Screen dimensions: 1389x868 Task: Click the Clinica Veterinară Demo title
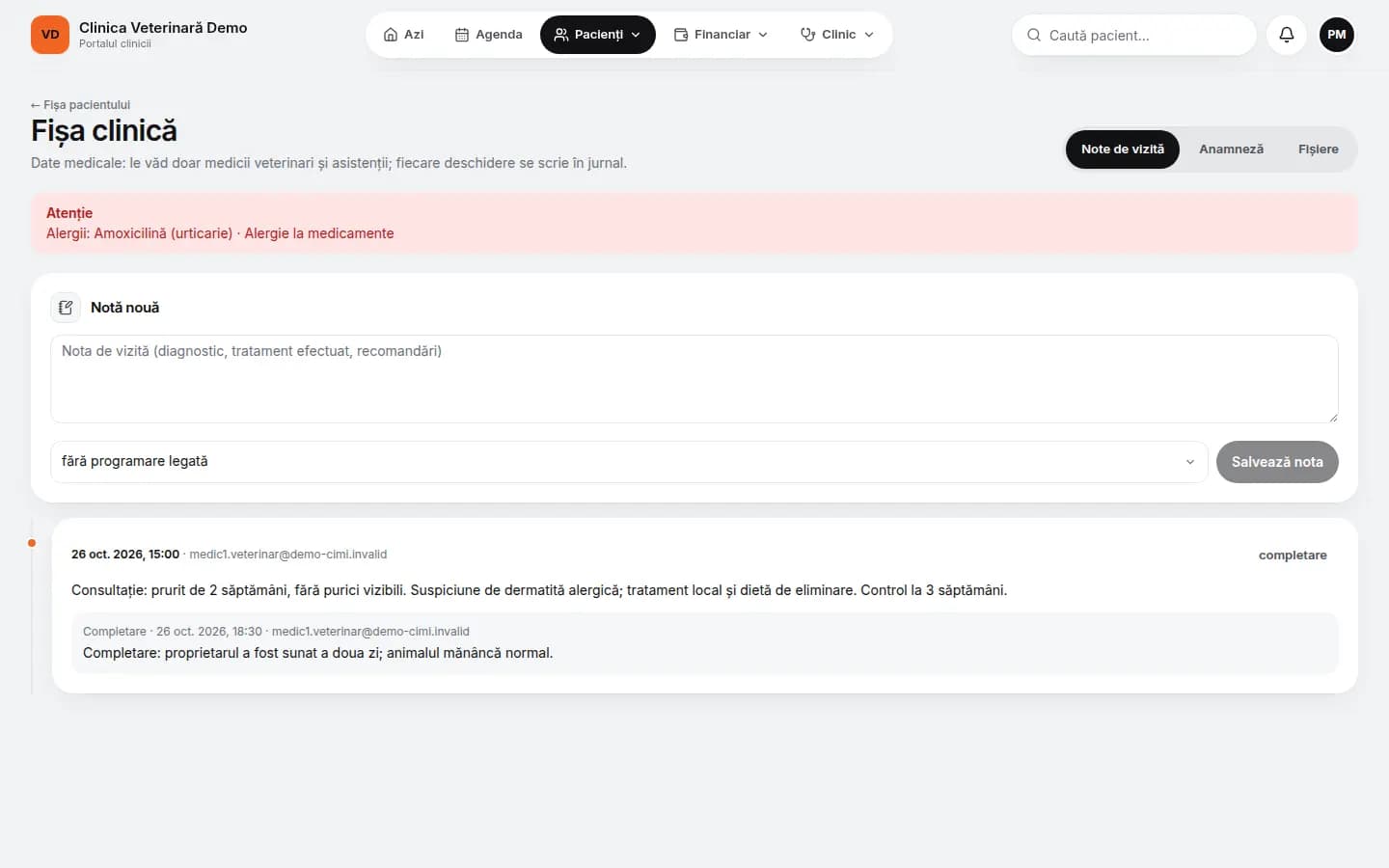click(163, 28)
